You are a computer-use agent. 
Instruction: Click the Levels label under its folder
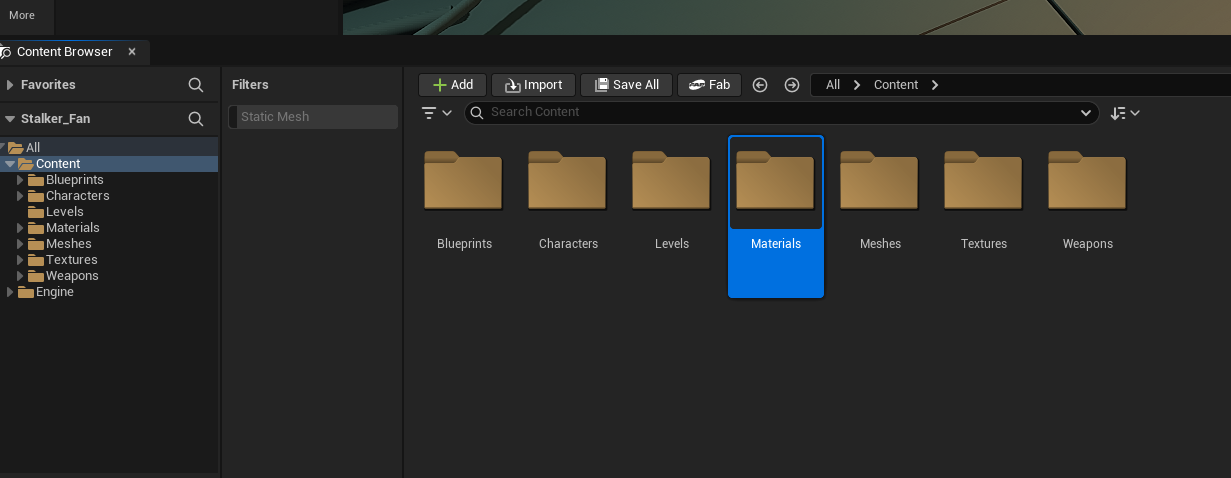click(x=672, y=244)
